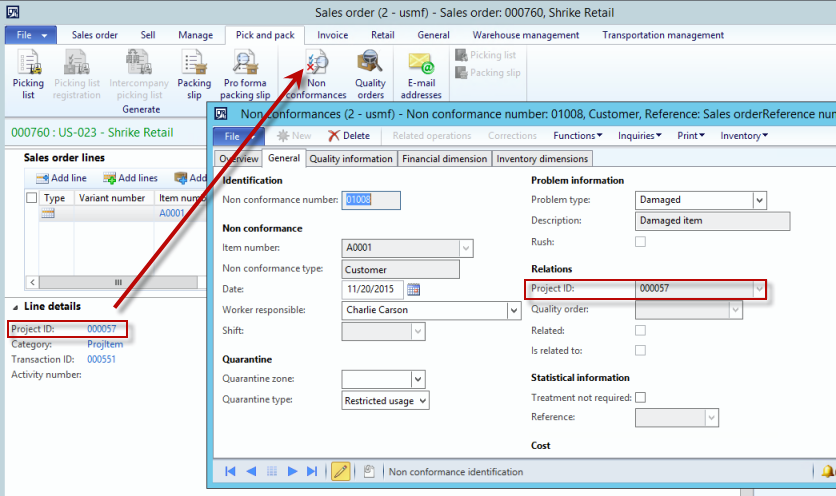Open ProjItem category link
Image resolution: width=836 pixels, height=496 pixels.
click(x=105, y=344)
